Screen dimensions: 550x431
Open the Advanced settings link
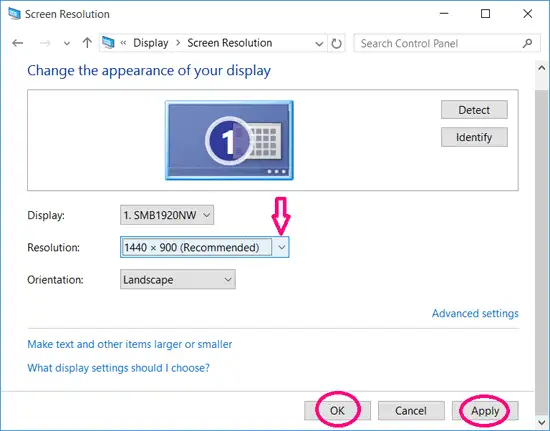475,313
